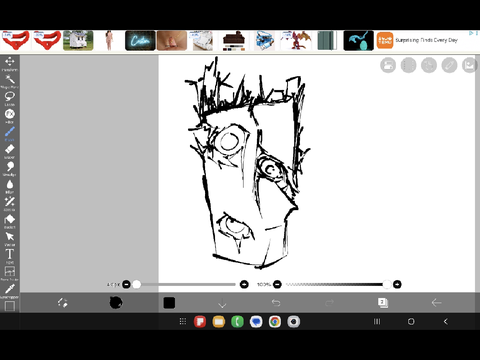
Task: Open the app drawer grid icon
Action: tap(183, 321)
